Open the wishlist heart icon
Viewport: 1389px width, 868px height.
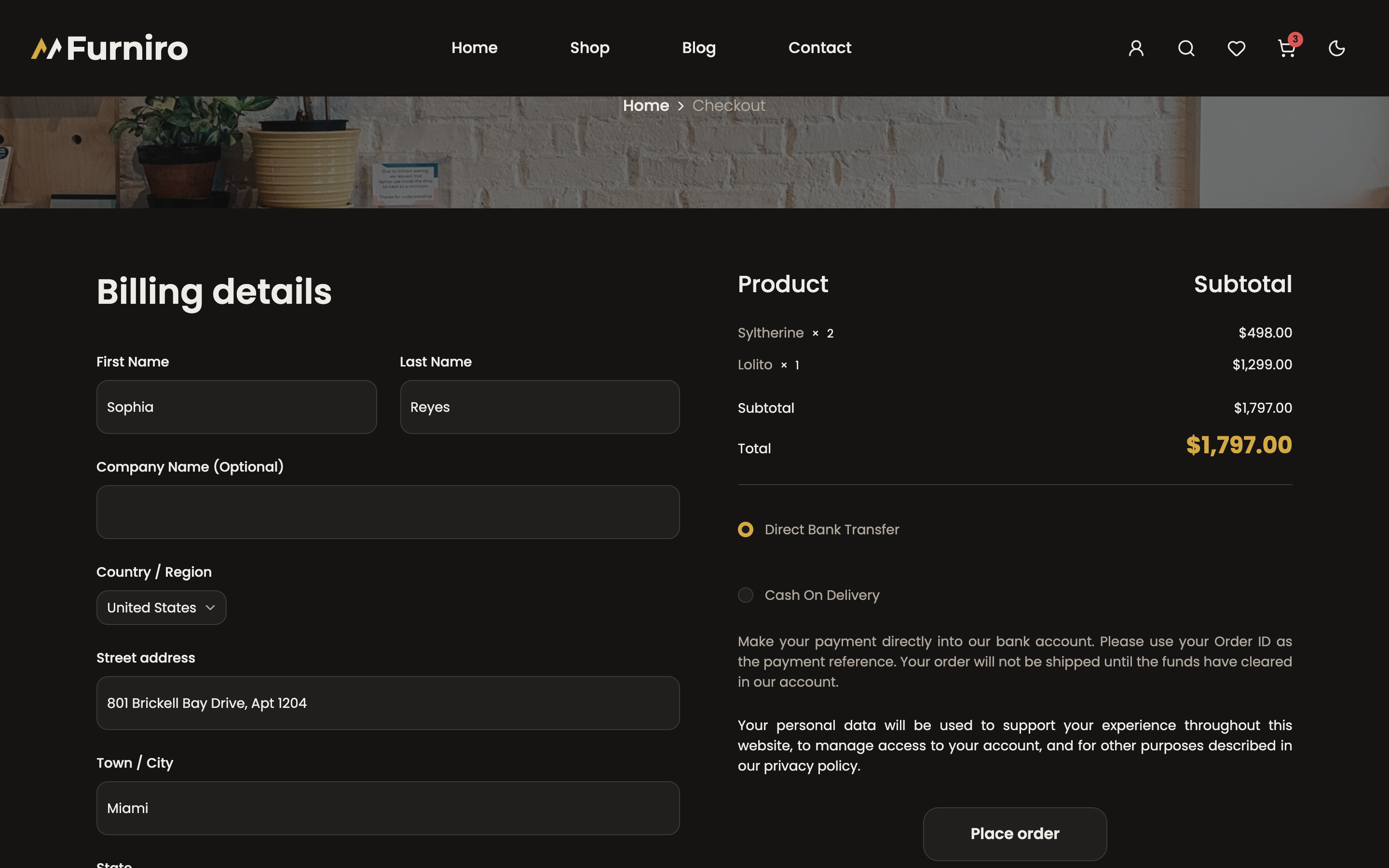1236,48
